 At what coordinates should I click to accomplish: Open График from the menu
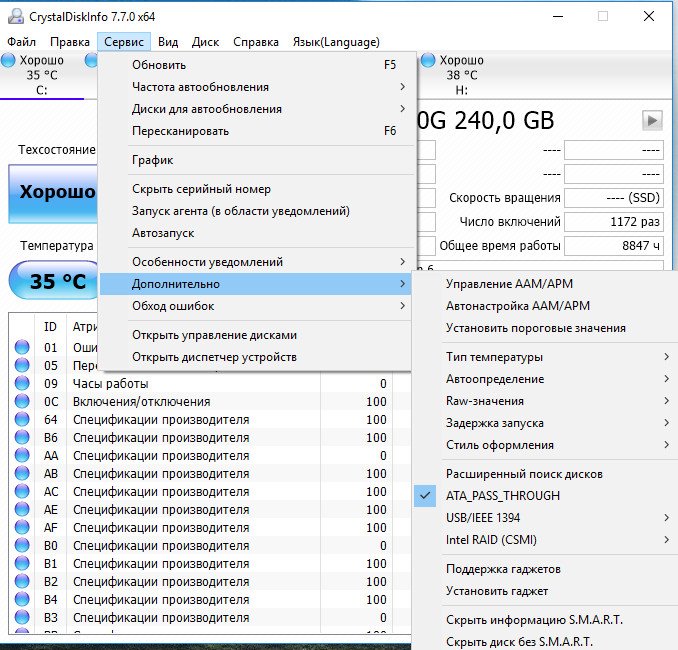coord(255,160)
